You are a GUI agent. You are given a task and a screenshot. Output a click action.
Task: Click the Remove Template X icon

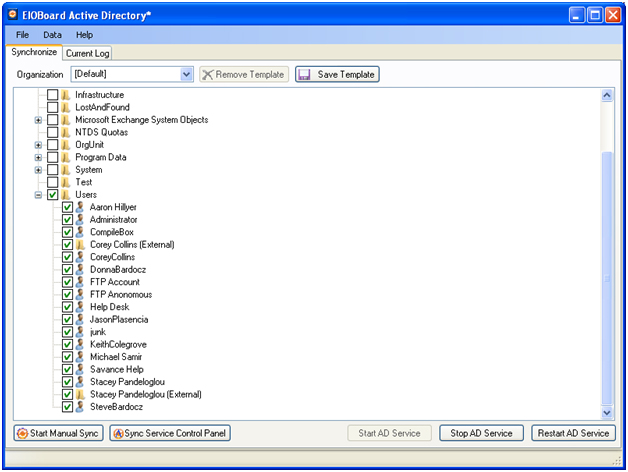pyautogui.click(x=207, y=75)
